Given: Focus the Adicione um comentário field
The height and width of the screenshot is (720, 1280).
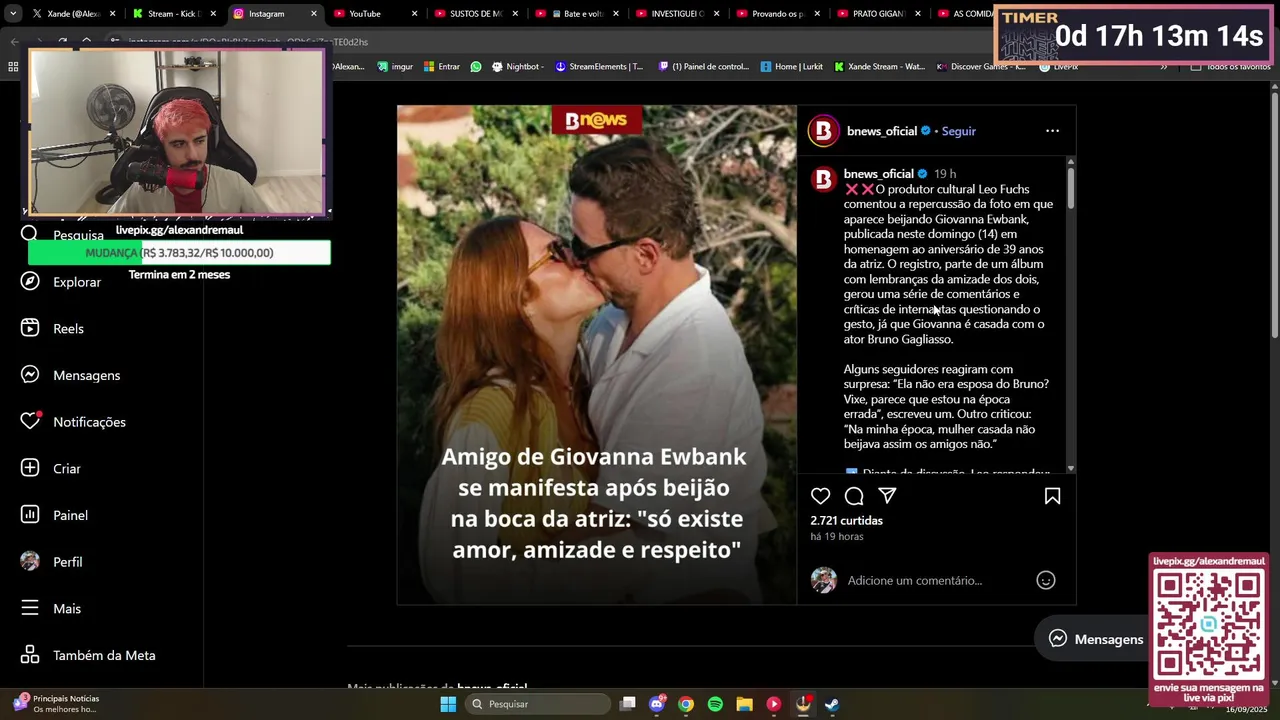Looking at the screenshot, I should [914, 580].
